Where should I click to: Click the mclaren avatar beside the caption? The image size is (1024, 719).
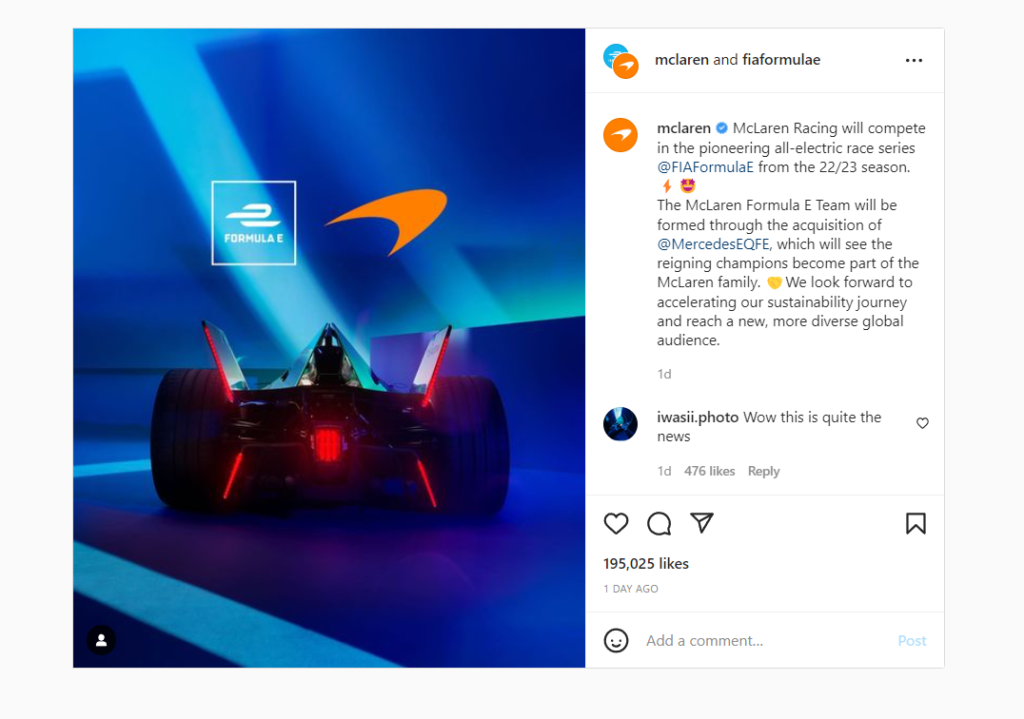tap(620, 135)
